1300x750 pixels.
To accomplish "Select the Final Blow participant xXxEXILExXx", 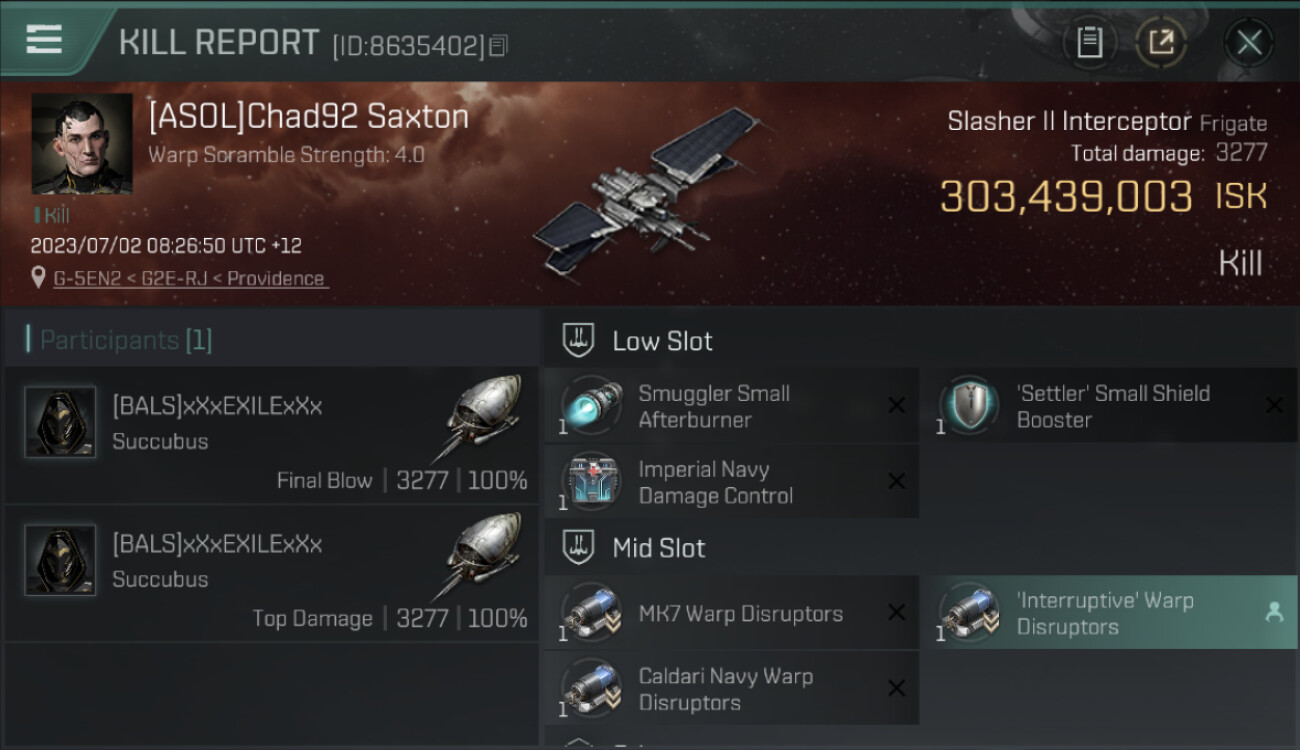I will [271, 435].
